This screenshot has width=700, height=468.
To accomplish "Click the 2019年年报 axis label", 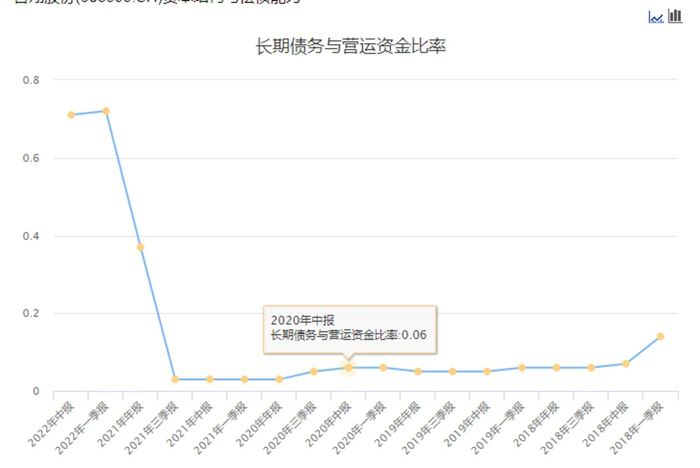I will (397, 424).
